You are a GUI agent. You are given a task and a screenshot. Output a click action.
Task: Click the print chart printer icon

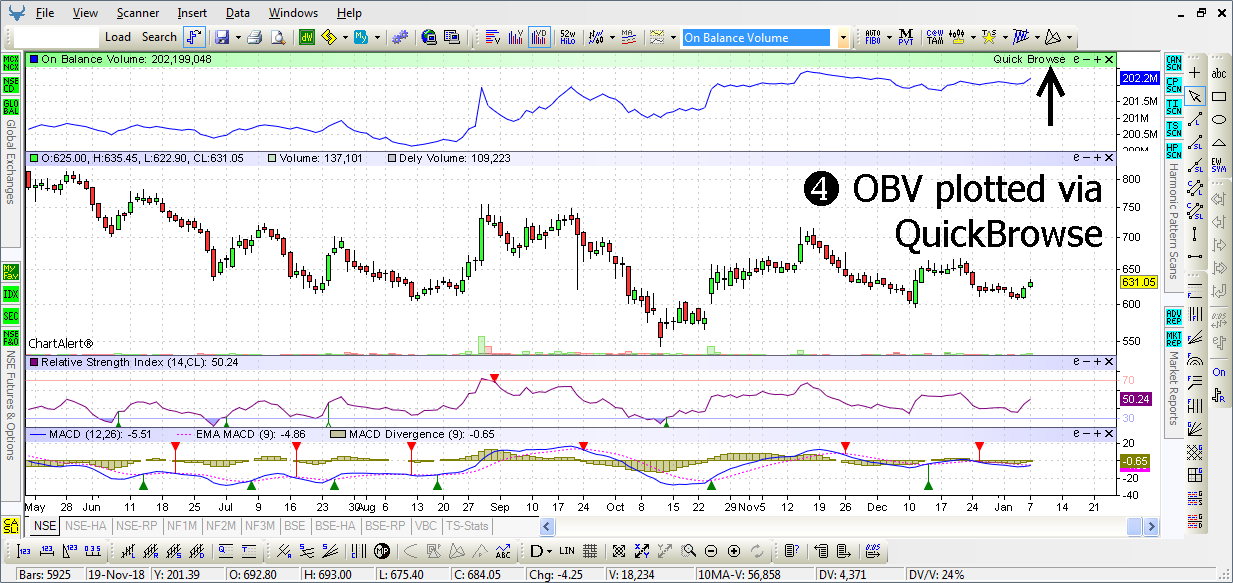tap(254, 37)
